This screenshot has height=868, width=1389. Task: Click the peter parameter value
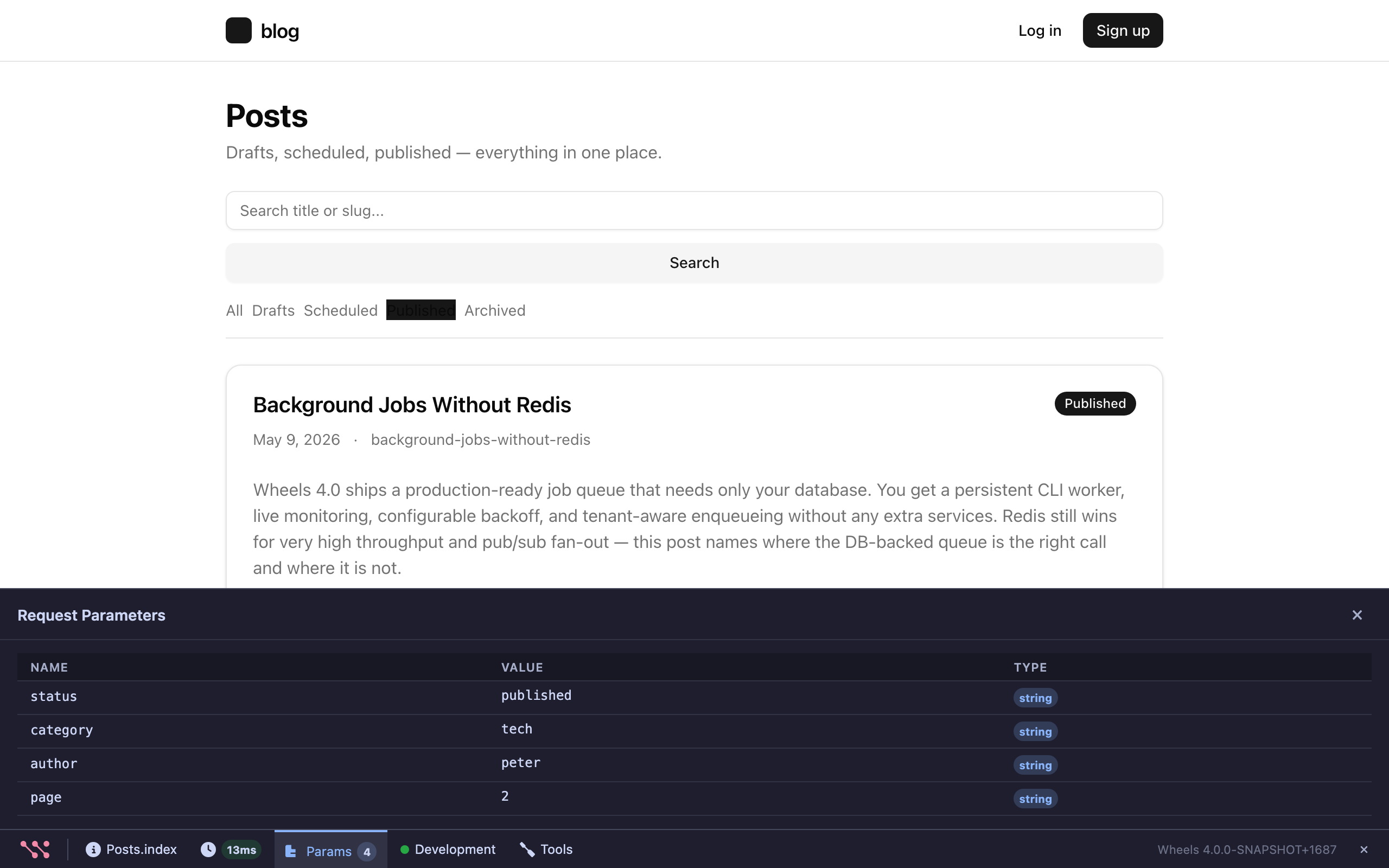[x=520, y=763]
